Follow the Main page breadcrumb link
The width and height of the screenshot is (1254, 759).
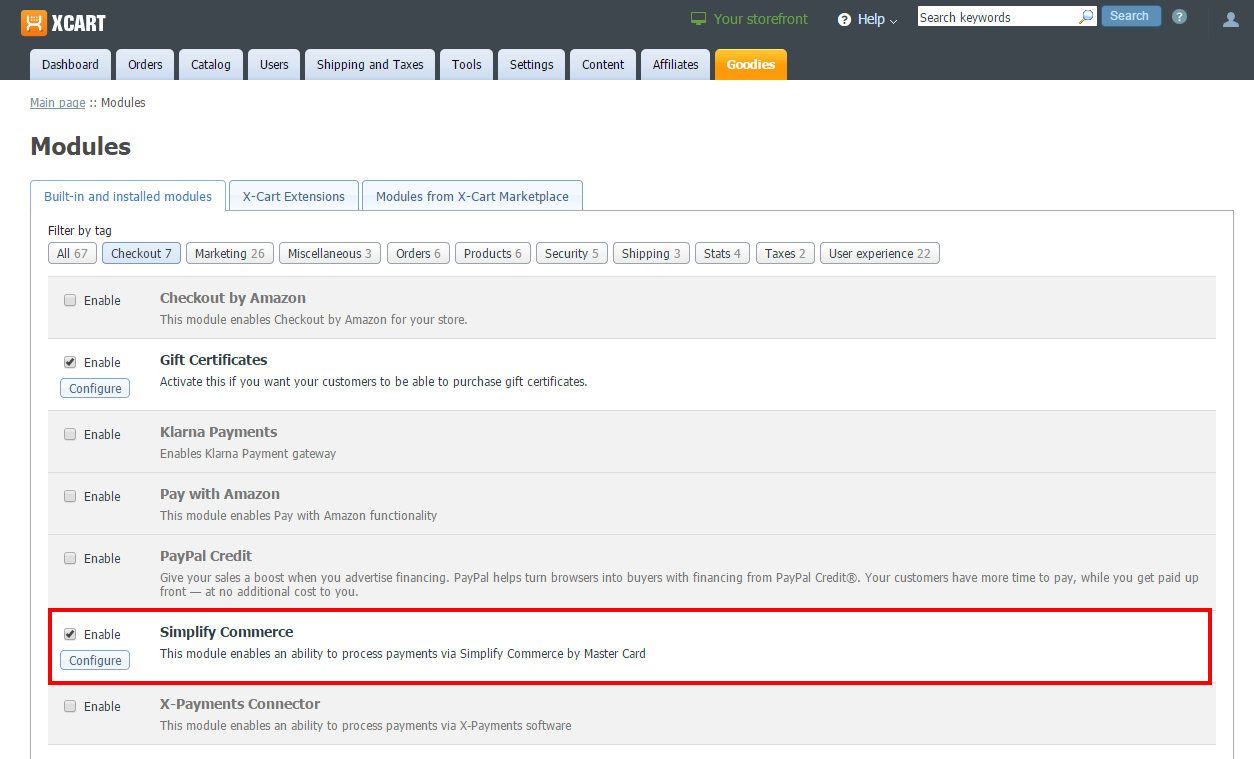57,103
